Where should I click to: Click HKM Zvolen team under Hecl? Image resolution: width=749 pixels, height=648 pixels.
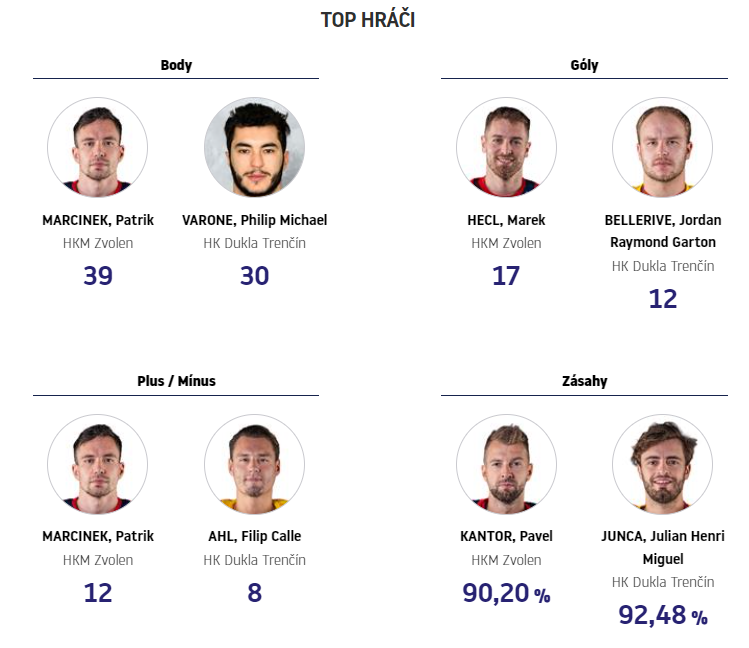[x=506, y=243]
